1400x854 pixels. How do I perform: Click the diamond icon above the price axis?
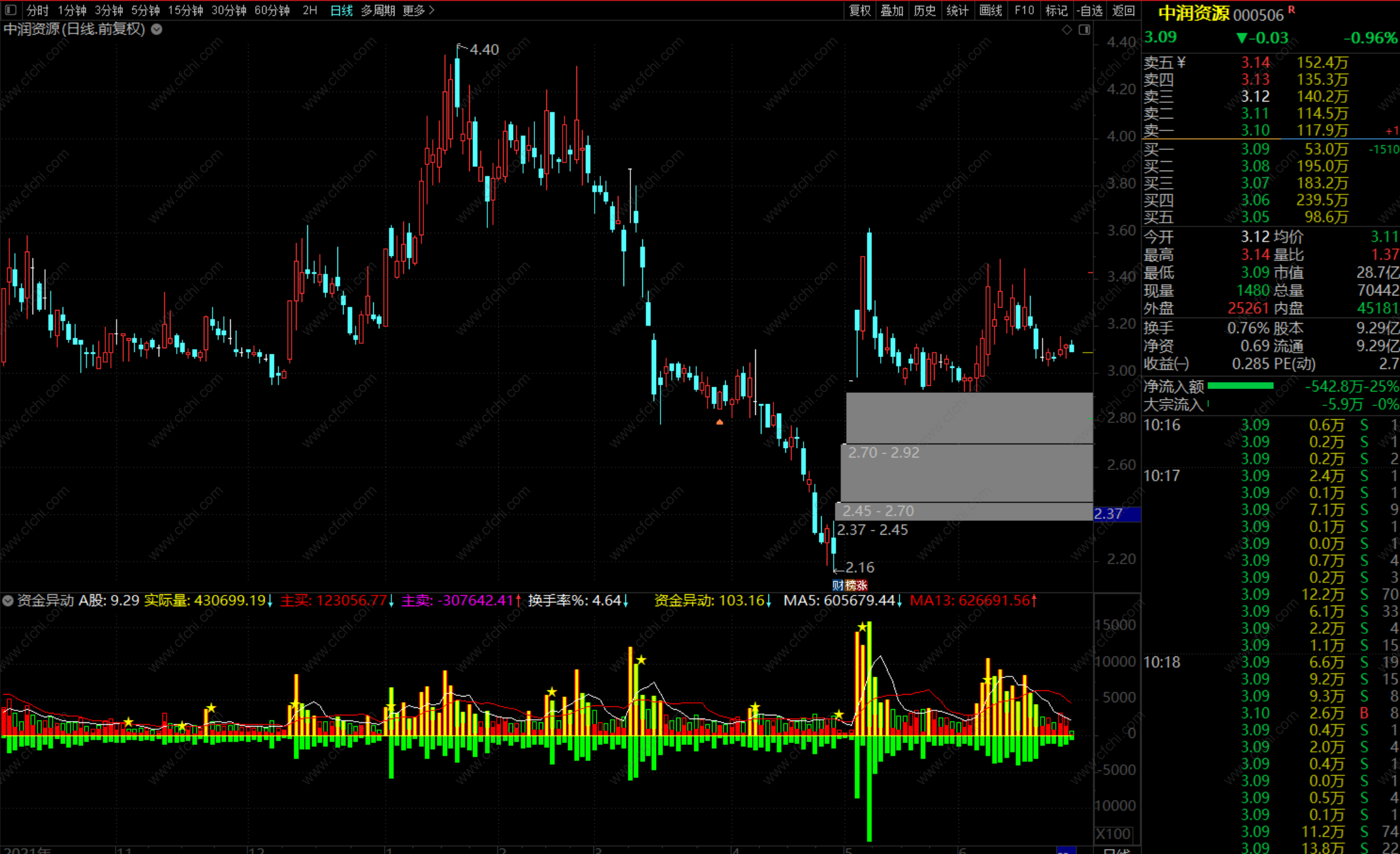(x=1066, y=29)
